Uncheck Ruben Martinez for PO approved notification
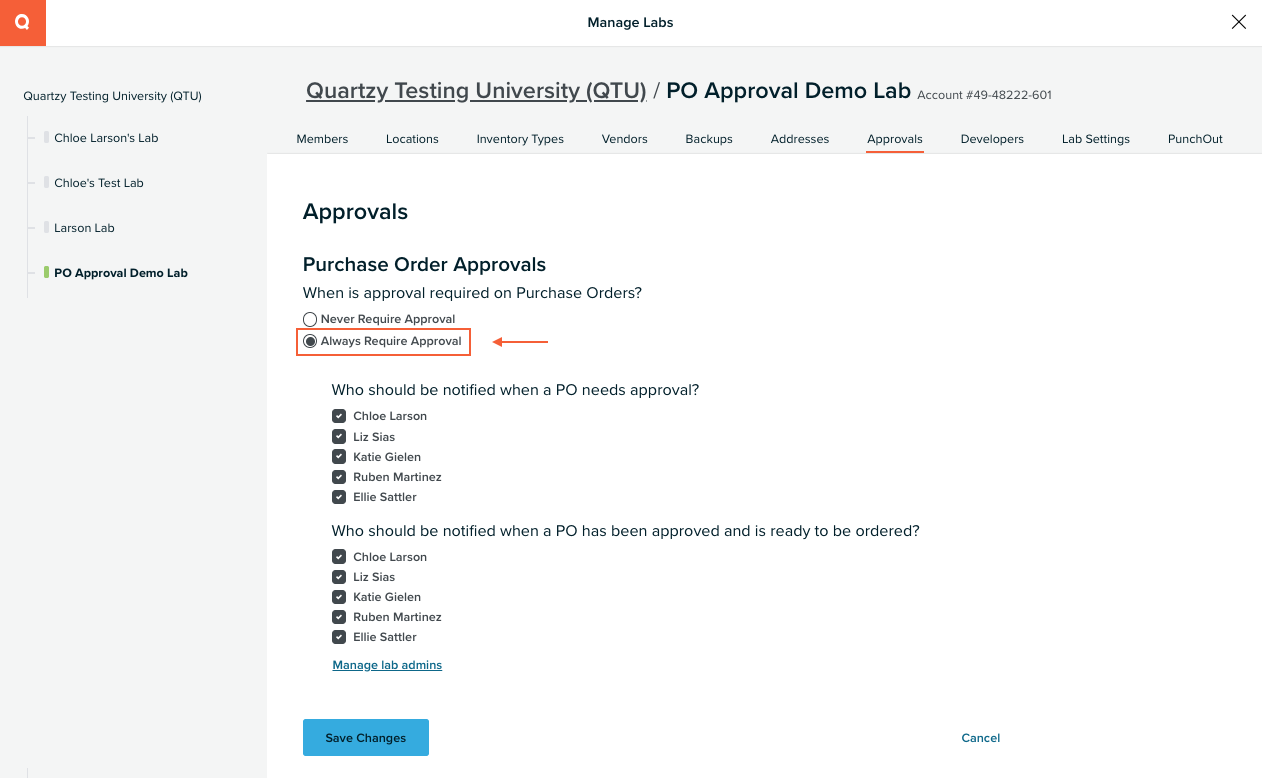 339,617
